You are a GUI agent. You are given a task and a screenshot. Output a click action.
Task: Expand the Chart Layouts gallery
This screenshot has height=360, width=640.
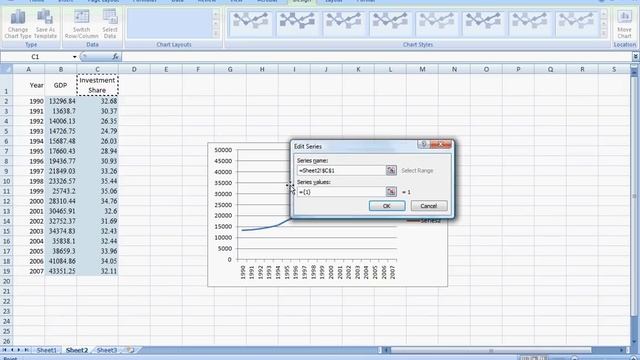(x=216, y=33)
